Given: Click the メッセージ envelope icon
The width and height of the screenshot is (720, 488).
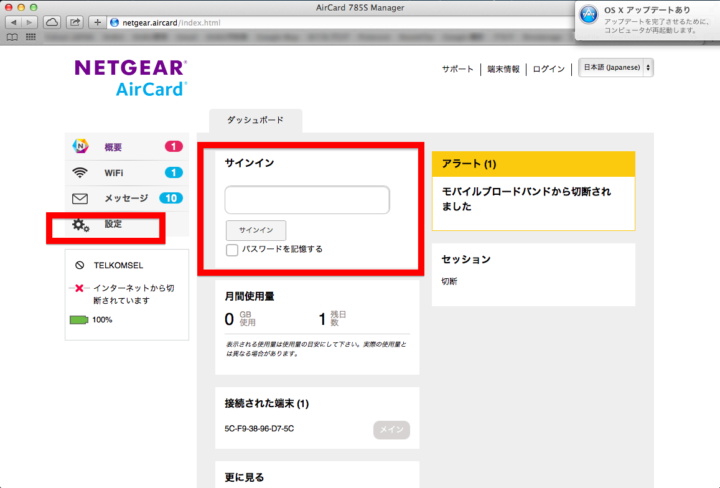Looking at the screenshot, I should tap(80, 199).
